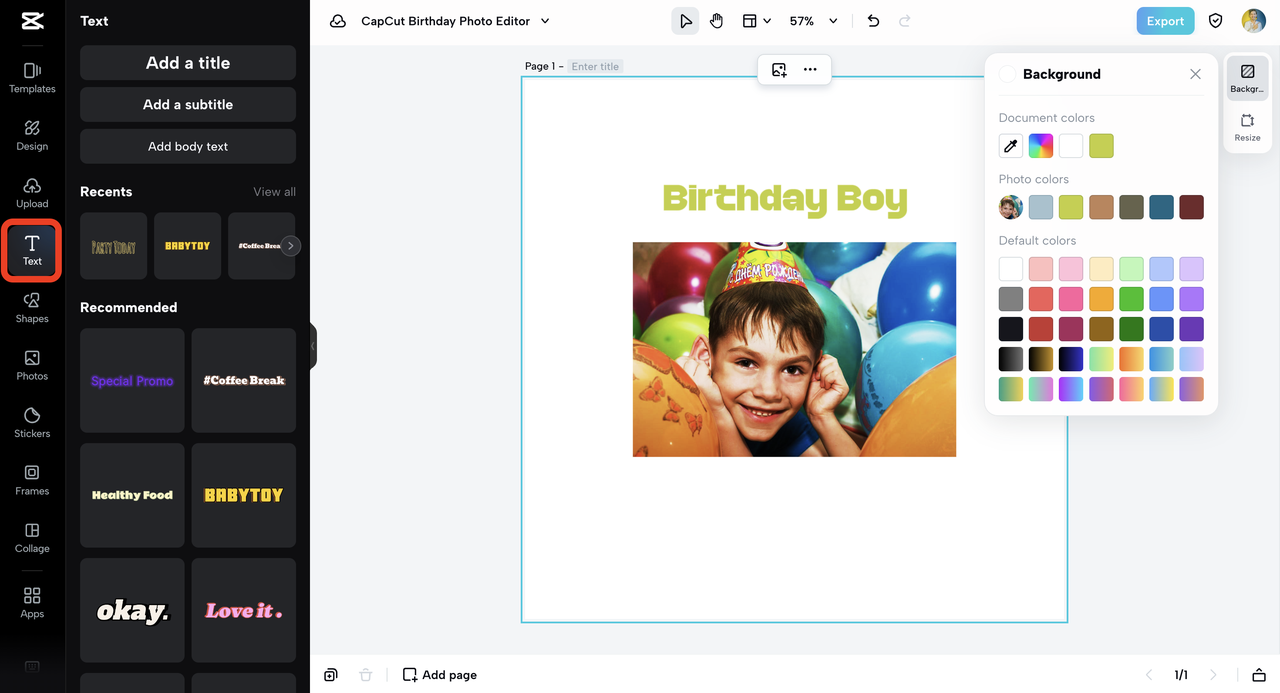Click the CapCut logo icon
The height and width of the screenshot is (693, 1280).
click(x=32, y=21)
